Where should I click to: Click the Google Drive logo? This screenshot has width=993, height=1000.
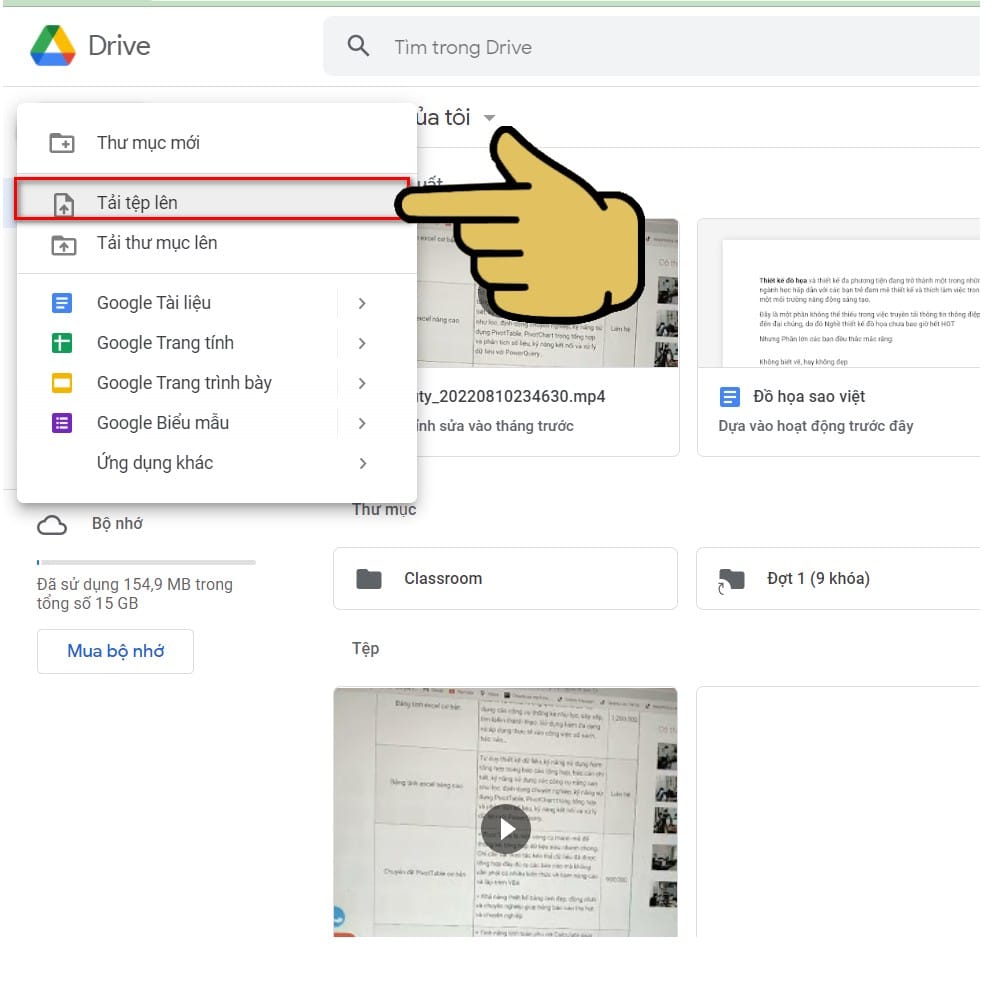click(53, 46)
